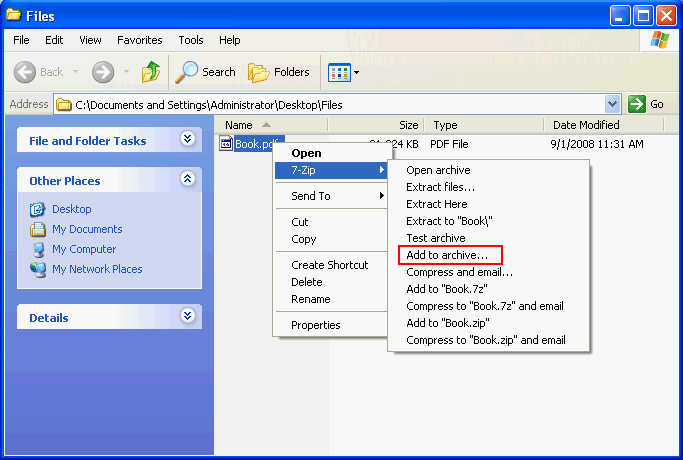Click the Book.pdf file icon

tap(226, 143)
